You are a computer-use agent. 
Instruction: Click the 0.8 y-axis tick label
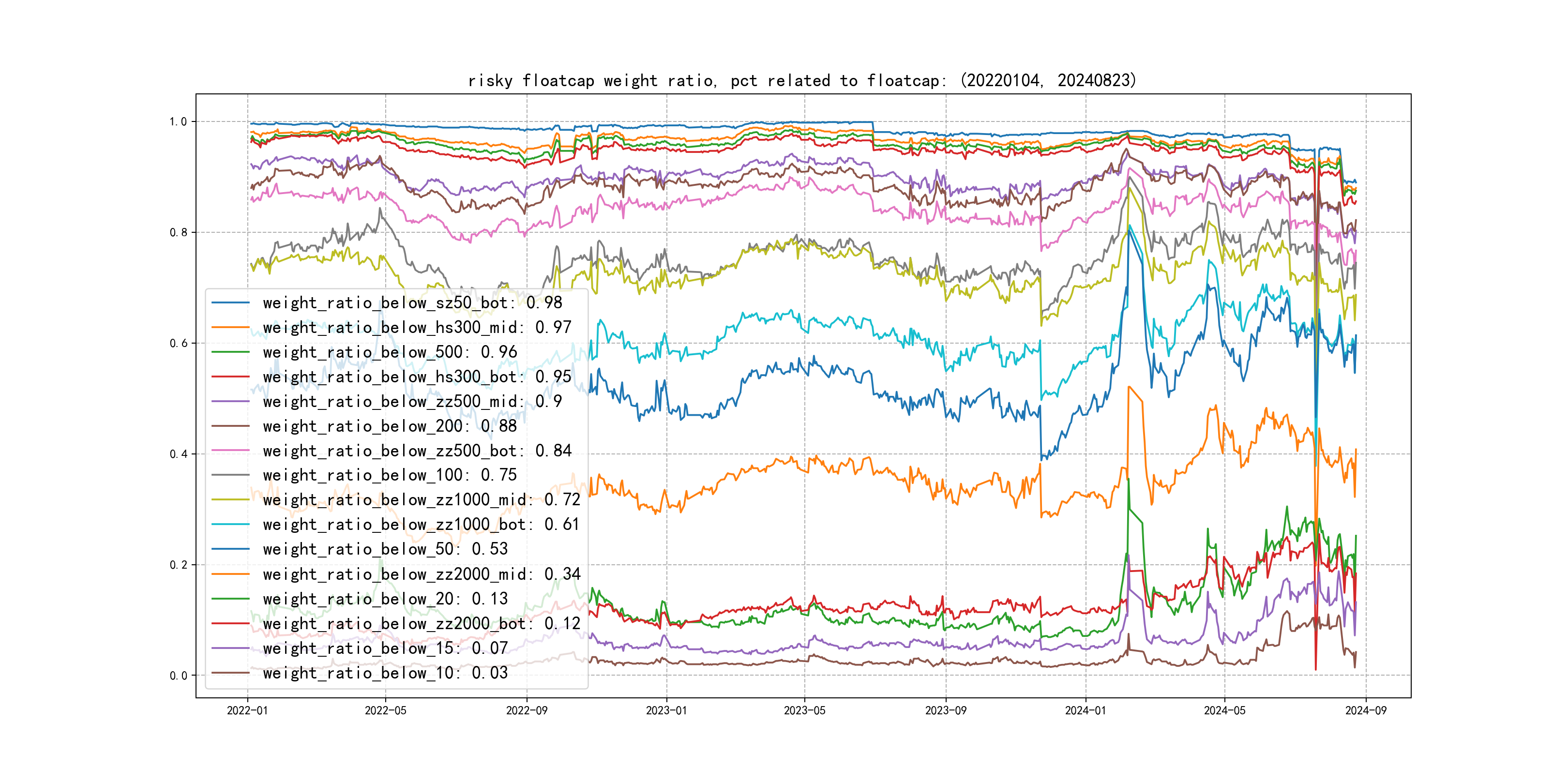[179, 232]
